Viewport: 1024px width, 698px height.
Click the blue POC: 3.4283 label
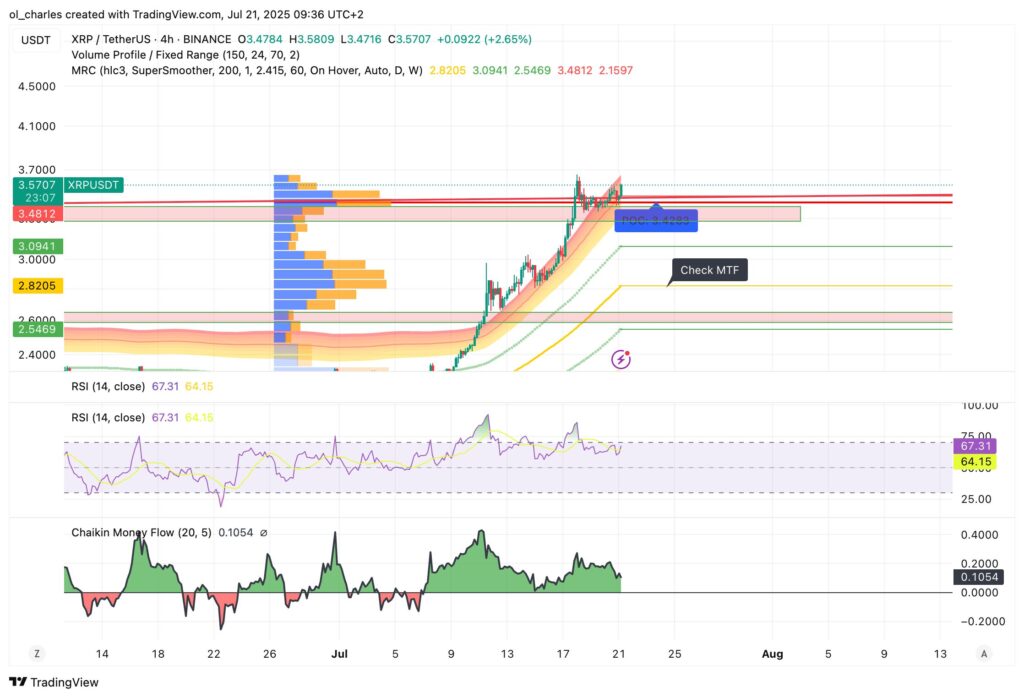coord(656,220)
